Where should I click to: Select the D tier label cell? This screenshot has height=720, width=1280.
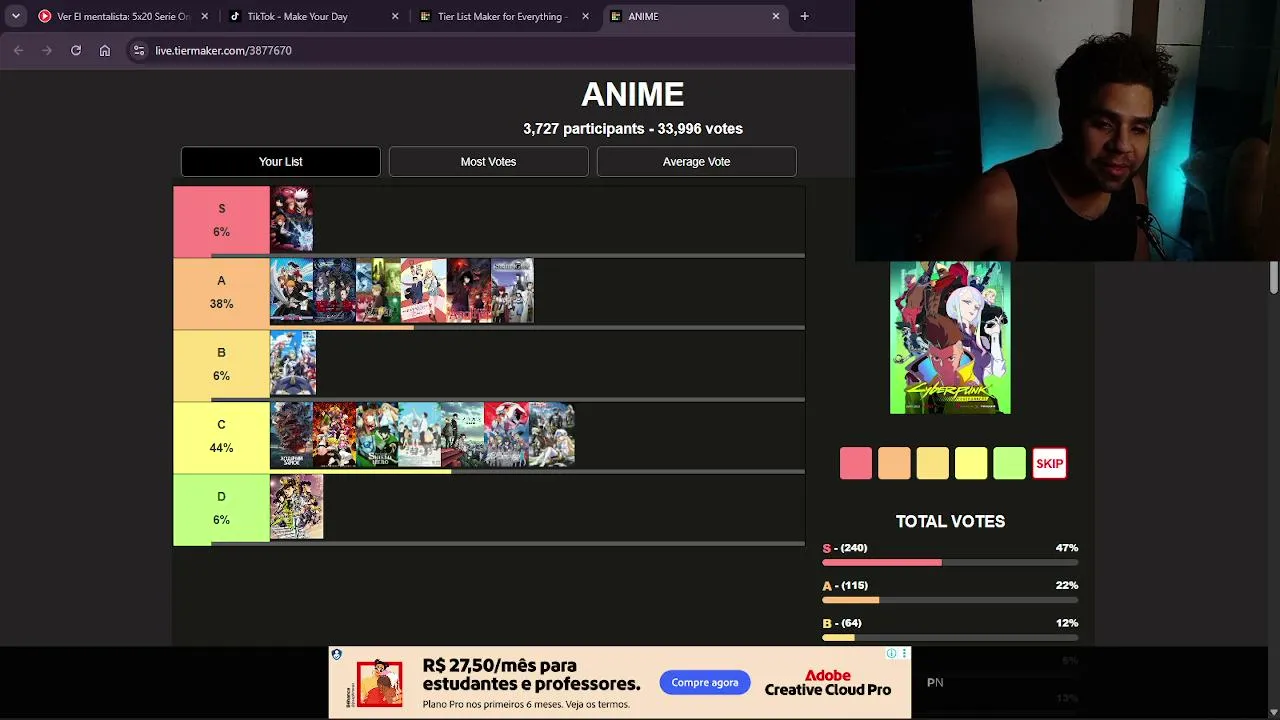pos(222,509)
